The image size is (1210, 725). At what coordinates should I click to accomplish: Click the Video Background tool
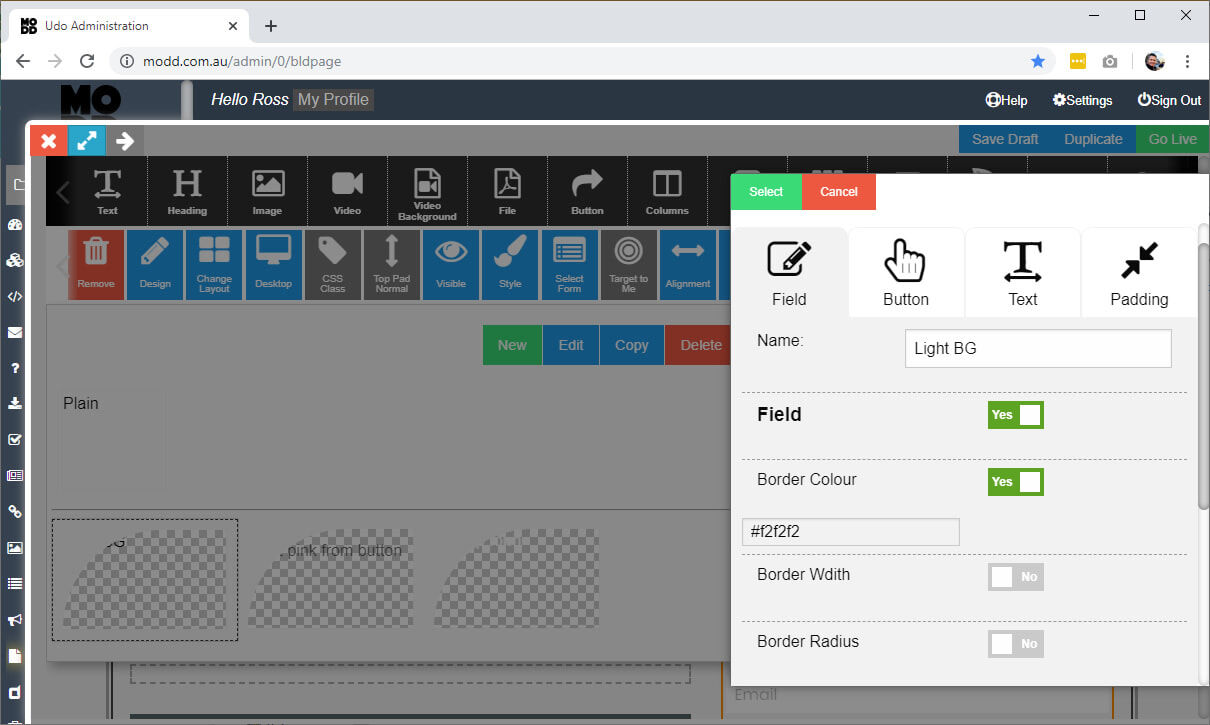click(x=427, y=191)
